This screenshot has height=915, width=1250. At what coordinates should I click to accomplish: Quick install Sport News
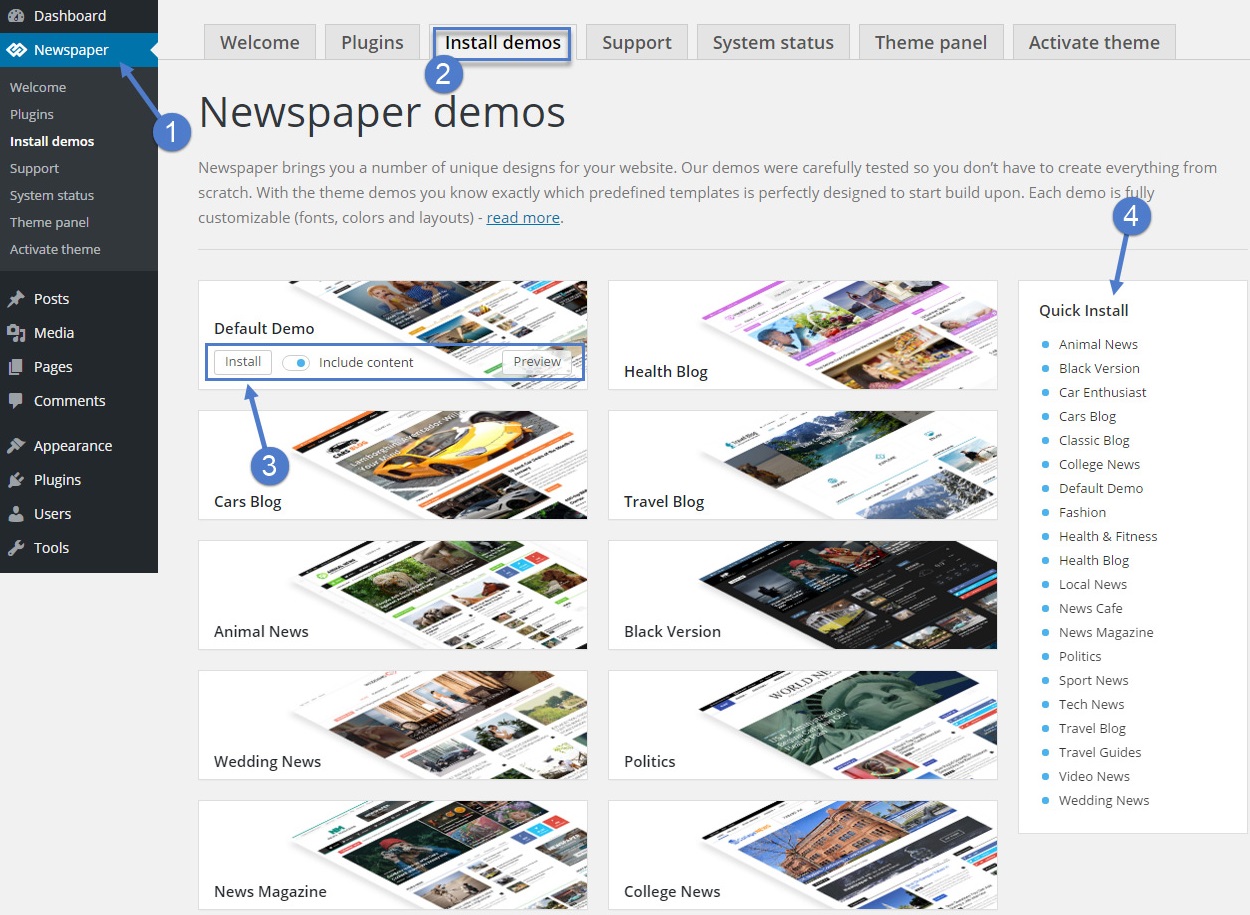(1094, 680)
